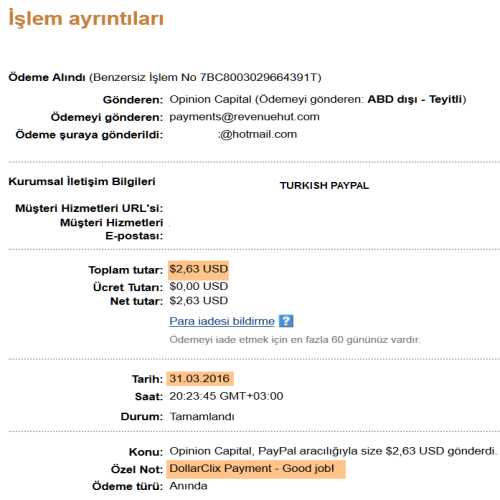This screenshot has width=500, height=500.
Task: Click the Tamamlandı status value
Action: pos(202,416)
